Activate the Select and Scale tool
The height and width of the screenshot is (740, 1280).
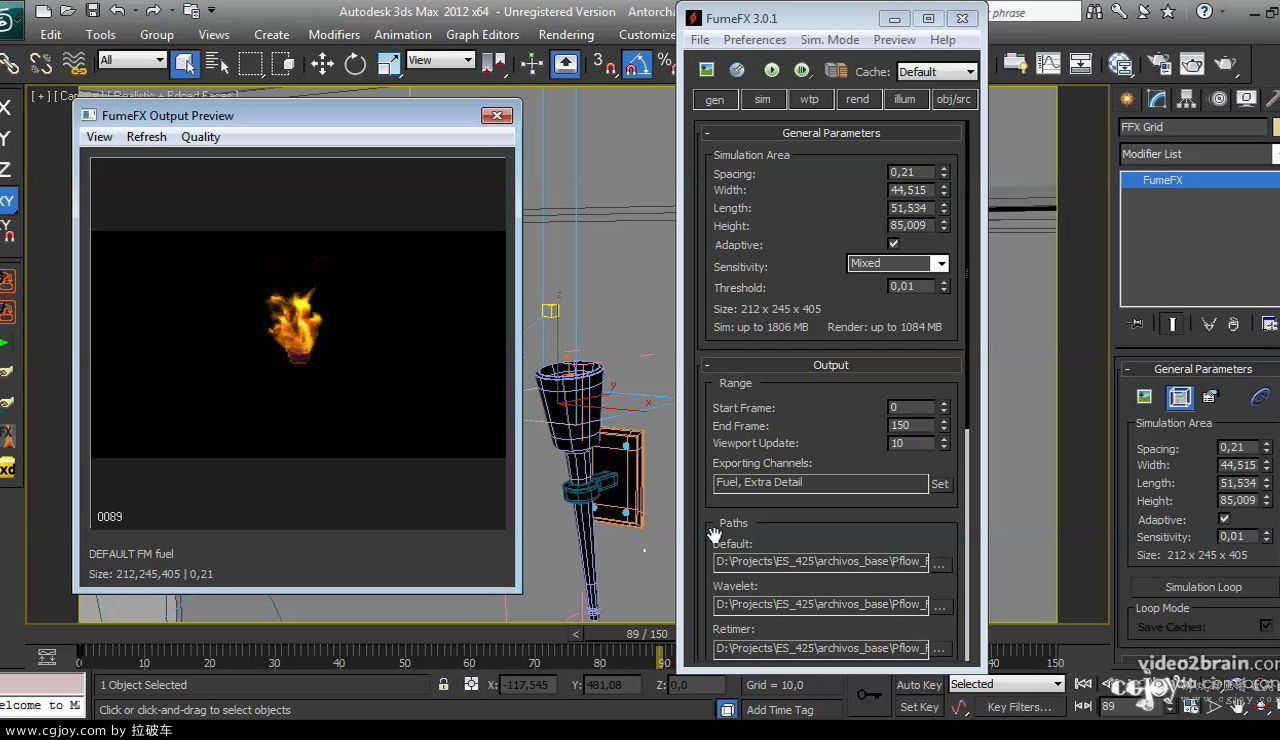tap(389, 64)
